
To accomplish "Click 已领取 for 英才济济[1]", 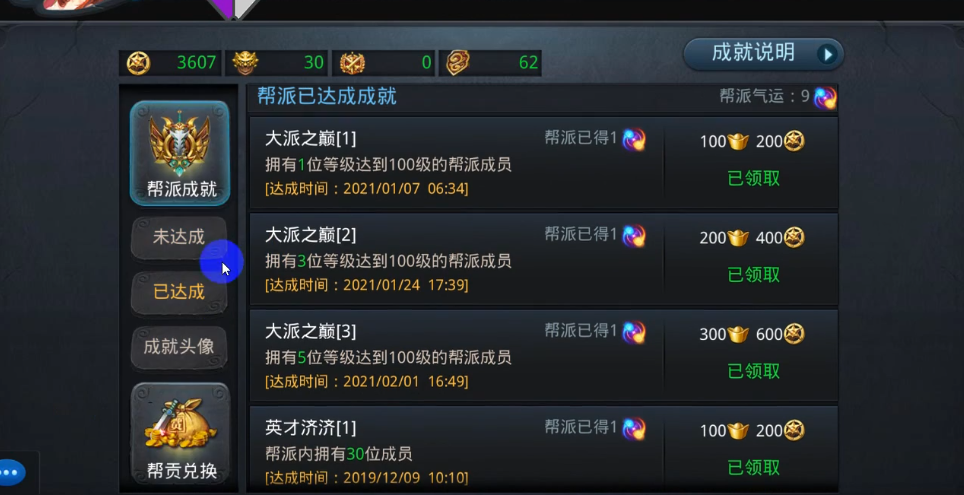I will coord(754,468).
